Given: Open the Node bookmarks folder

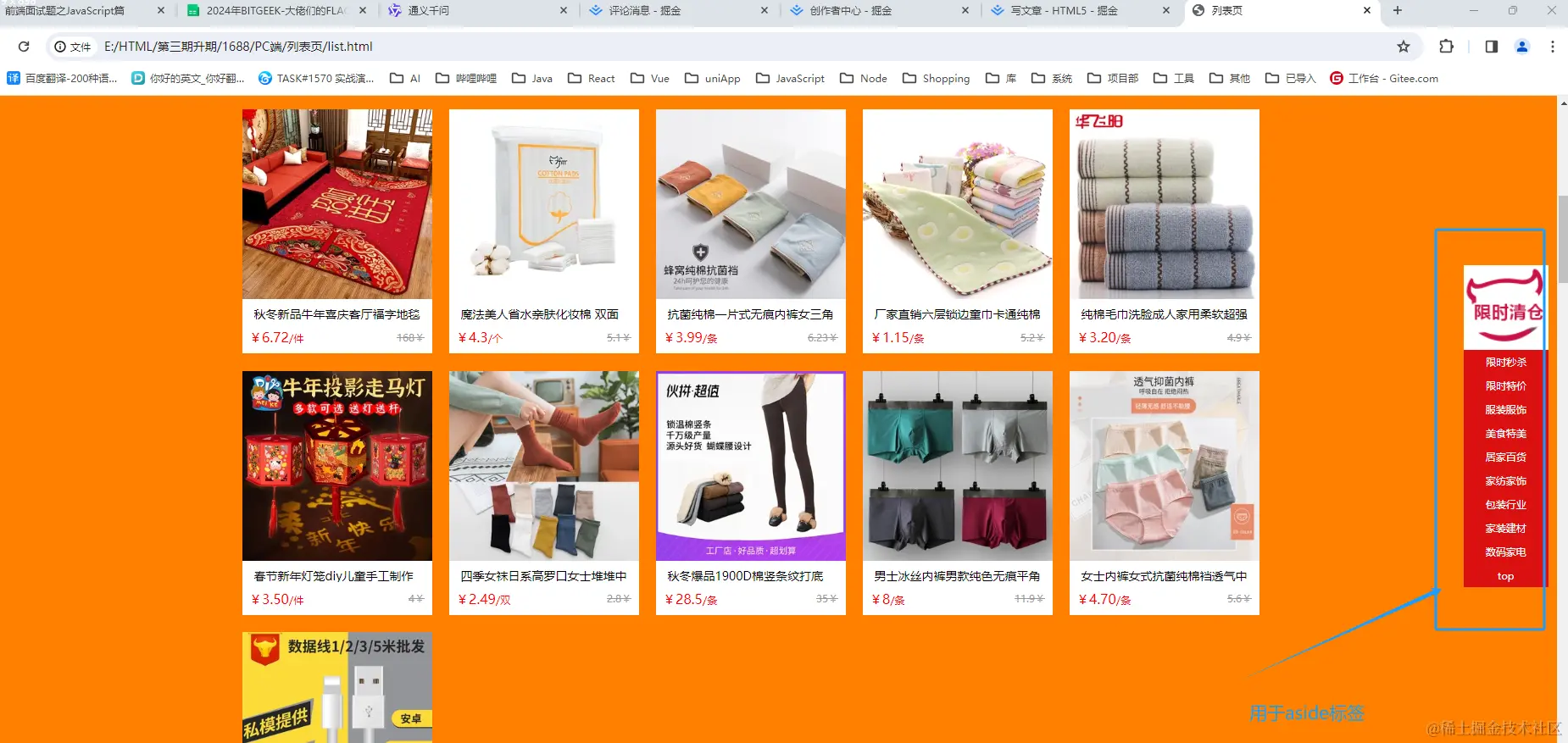Looking at the screenshot, I should (x=864, y=78).
